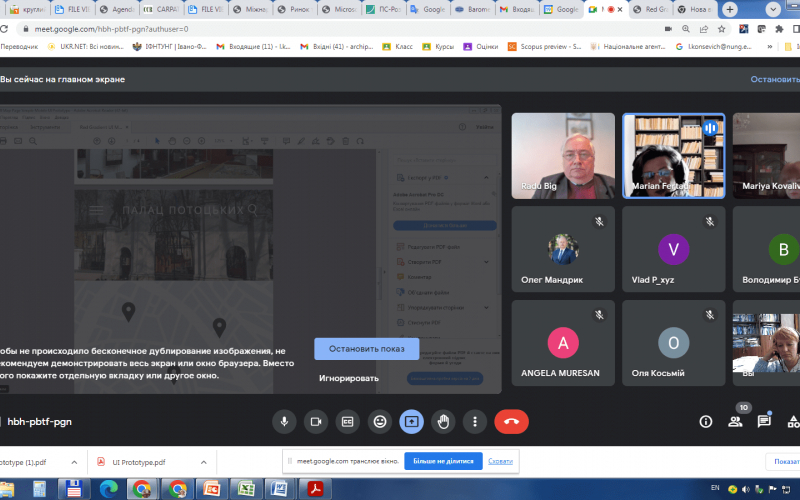Switch to the ПС-Роз browser tab

pyautogui.click(x=384, y=9)
